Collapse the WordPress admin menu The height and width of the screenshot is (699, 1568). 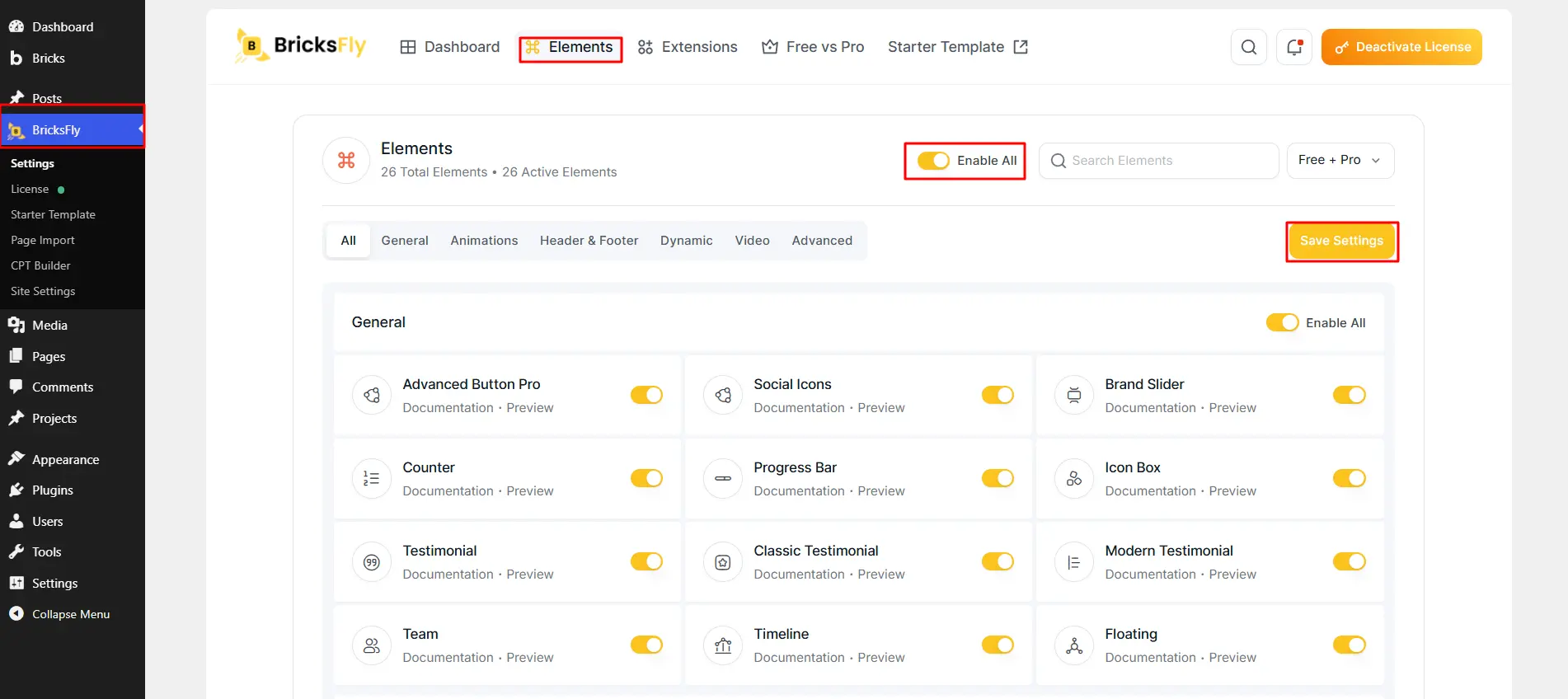point(73,614)
